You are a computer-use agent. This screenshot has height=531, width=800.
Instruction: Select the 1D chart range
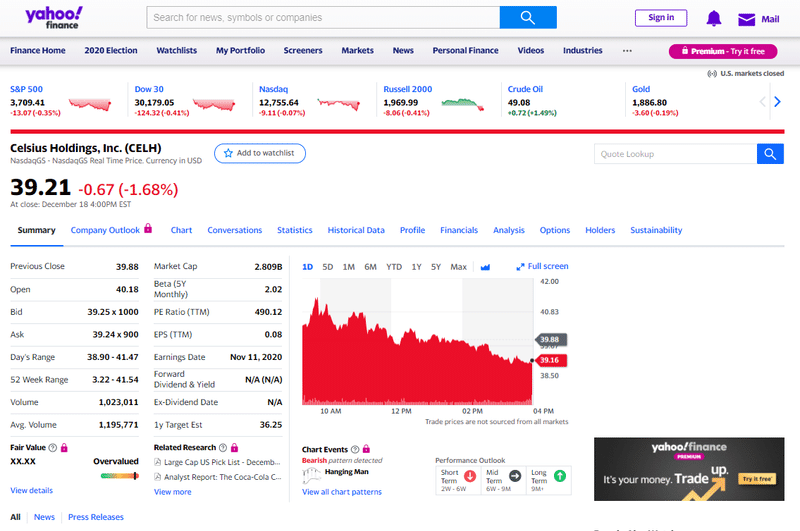coord(307,267)
